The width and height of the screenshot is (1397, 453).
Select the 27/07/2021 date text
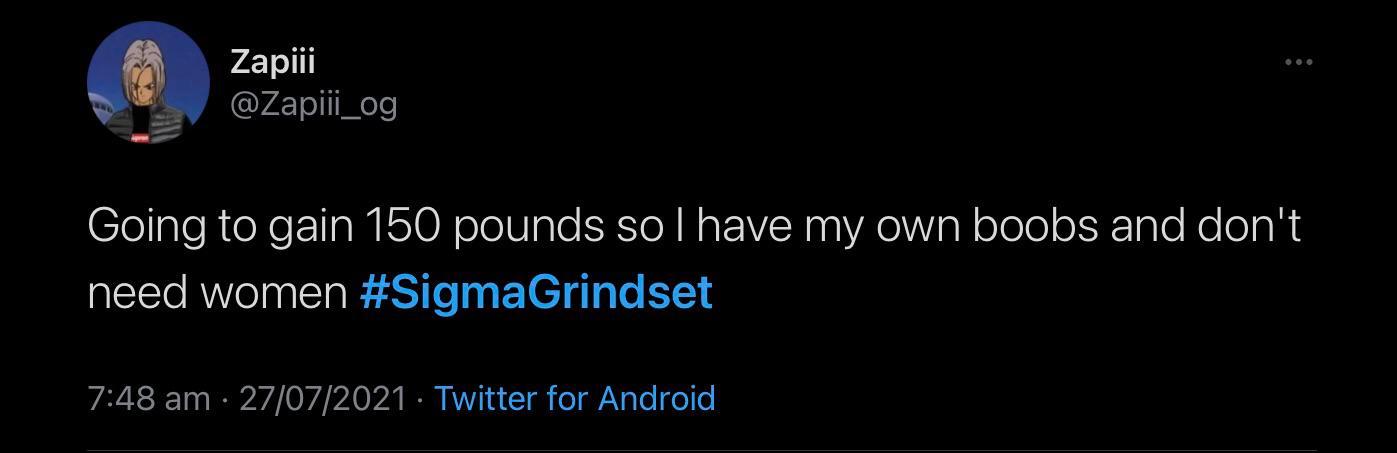[323, 398]
